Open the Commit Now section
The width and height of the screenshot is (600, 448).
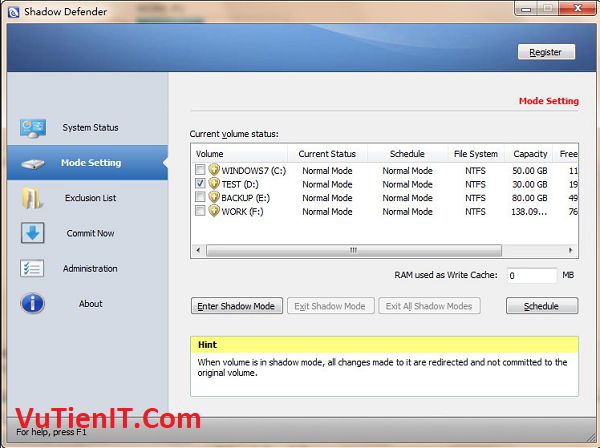tap(87, 233)
